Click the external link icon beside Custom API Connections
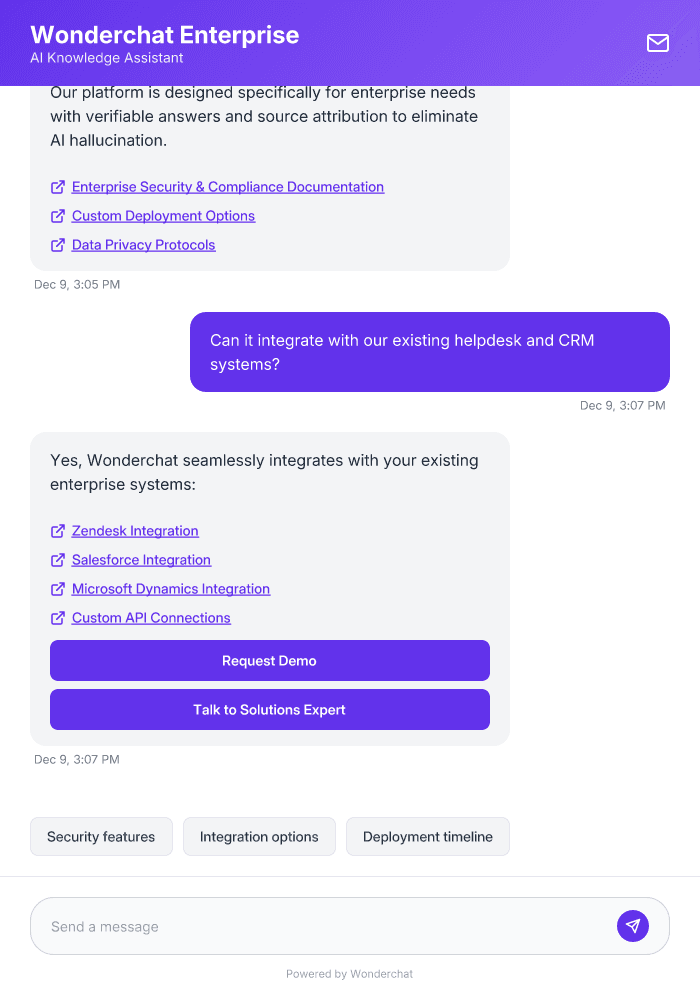This screenshot has height=1000, width=700. point(57,618)
